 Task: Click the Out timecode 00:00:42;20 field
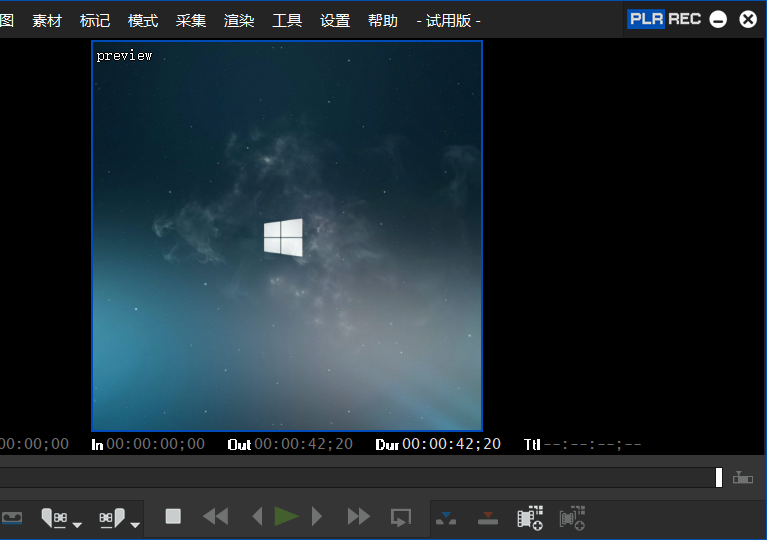[303, 444]
